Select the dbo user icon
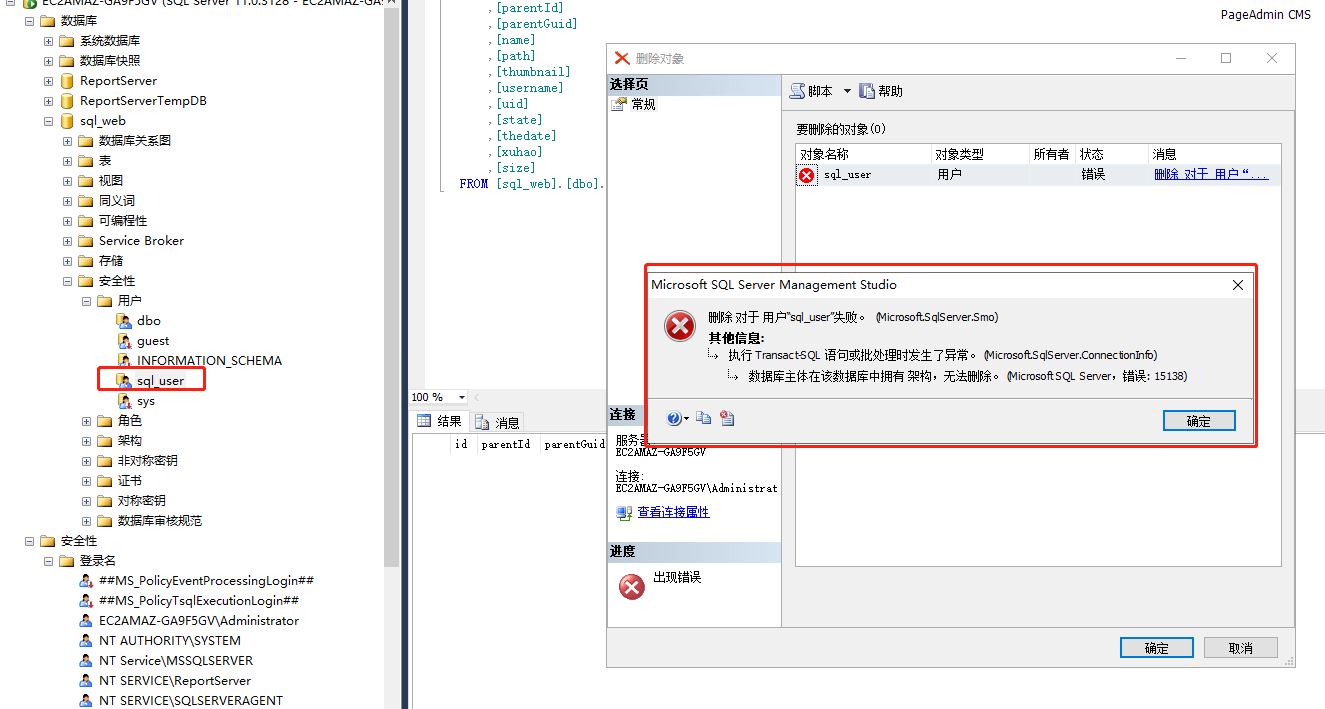1325x709 pixels. click(x=124, y=321)
